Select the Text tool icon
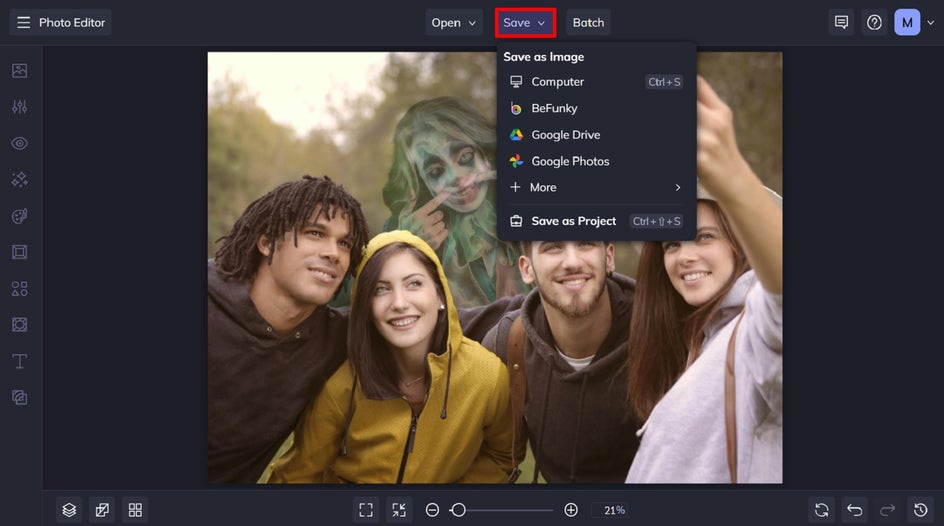Image resolution: width=944 pixels, height=526 pixels. pos(19,361)
